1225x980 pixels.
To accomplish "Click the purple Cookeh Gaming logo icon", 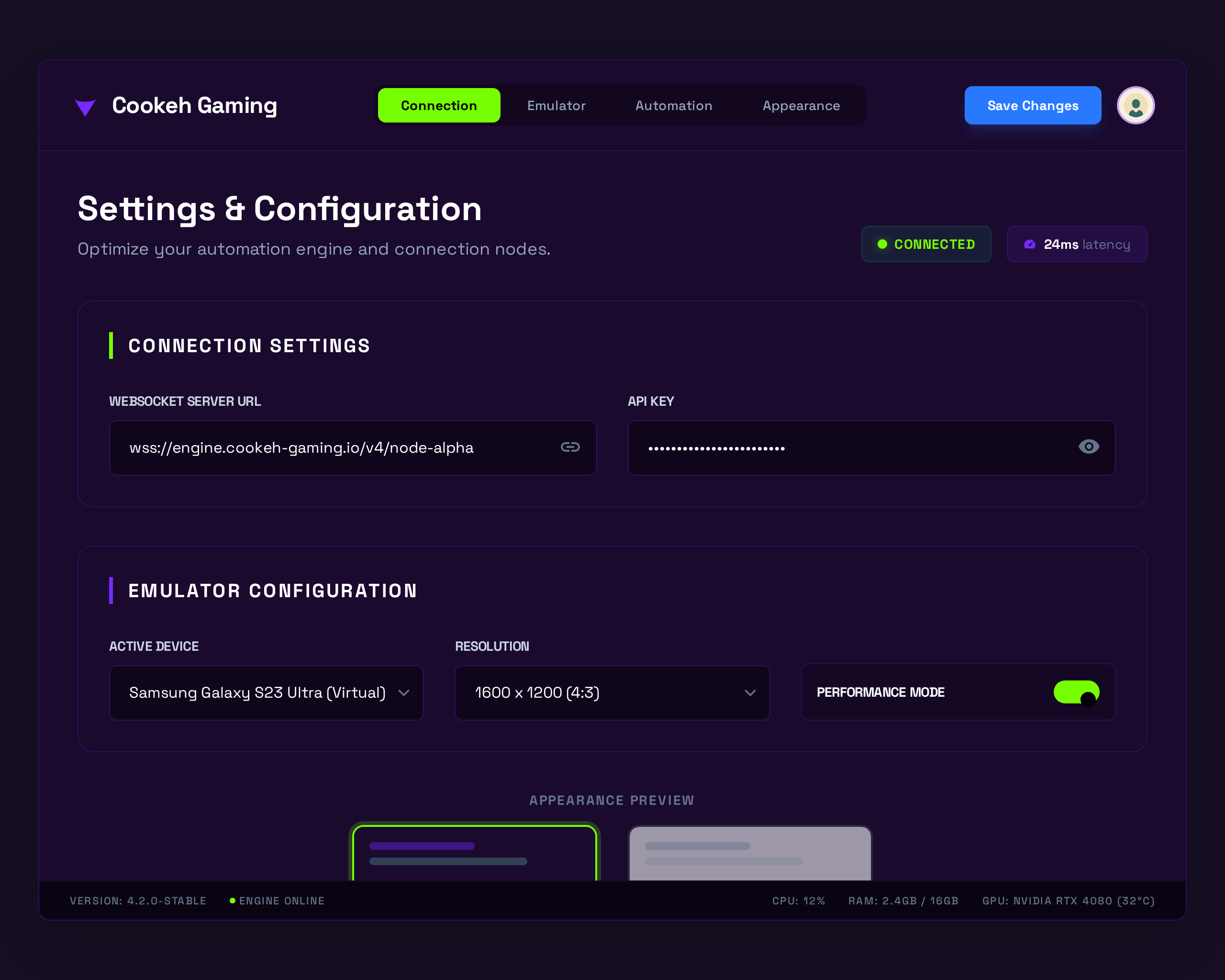I will 85,107.
